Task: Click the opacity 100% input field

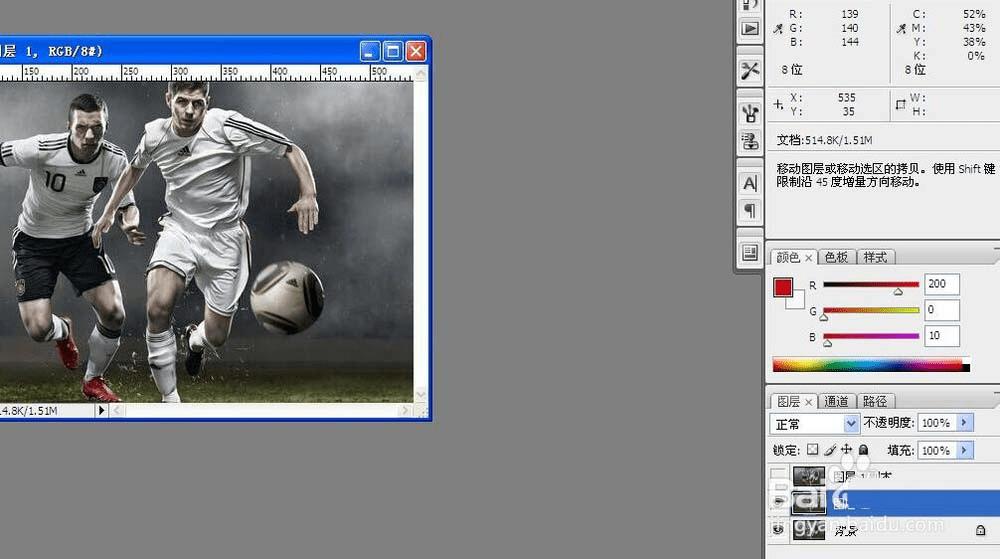Action: click(x=937, y=422)
